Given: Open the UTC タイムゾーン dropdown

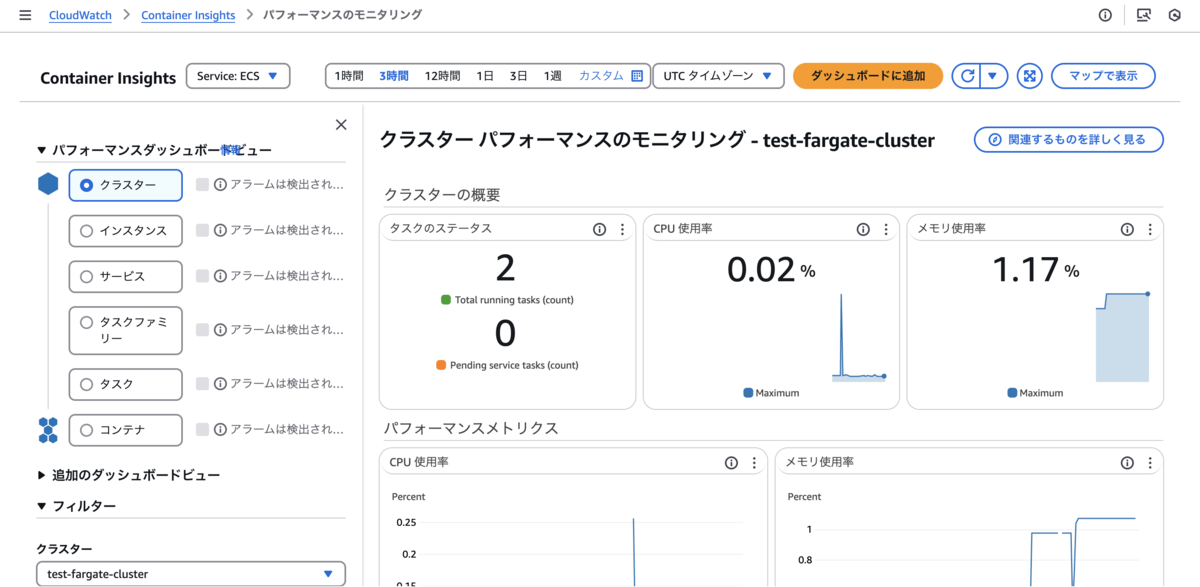Looking at the screenshot, I should pos(718,75).
